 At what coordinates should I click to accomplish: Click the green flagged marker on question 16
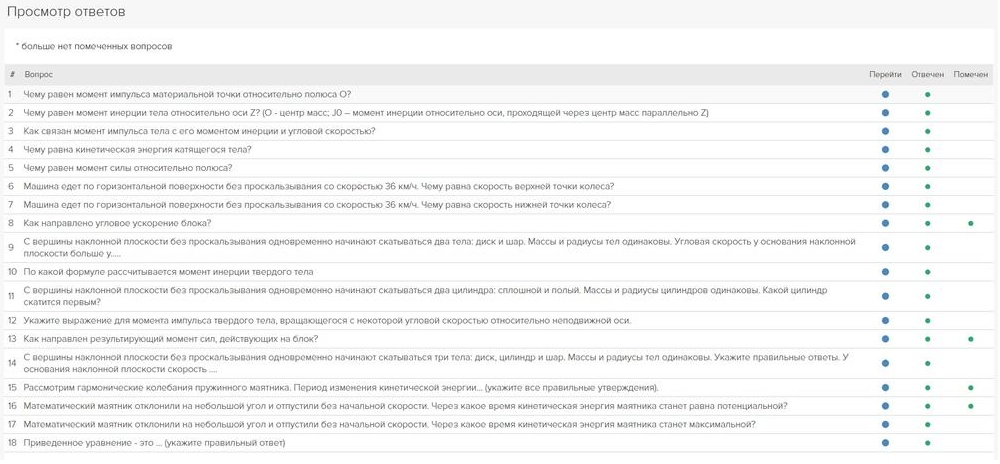tap(970, 406)
